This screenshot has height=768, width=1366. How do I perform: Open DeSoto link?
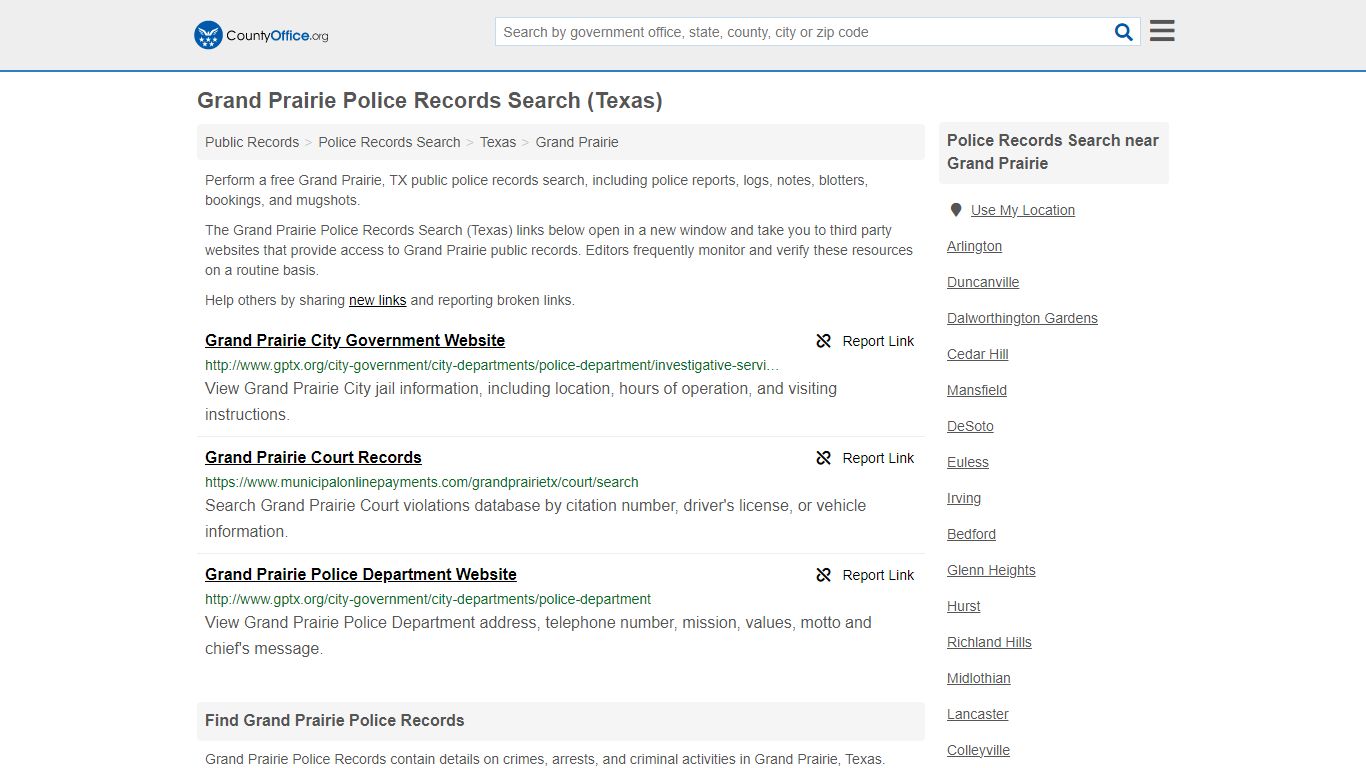[970, 426]
